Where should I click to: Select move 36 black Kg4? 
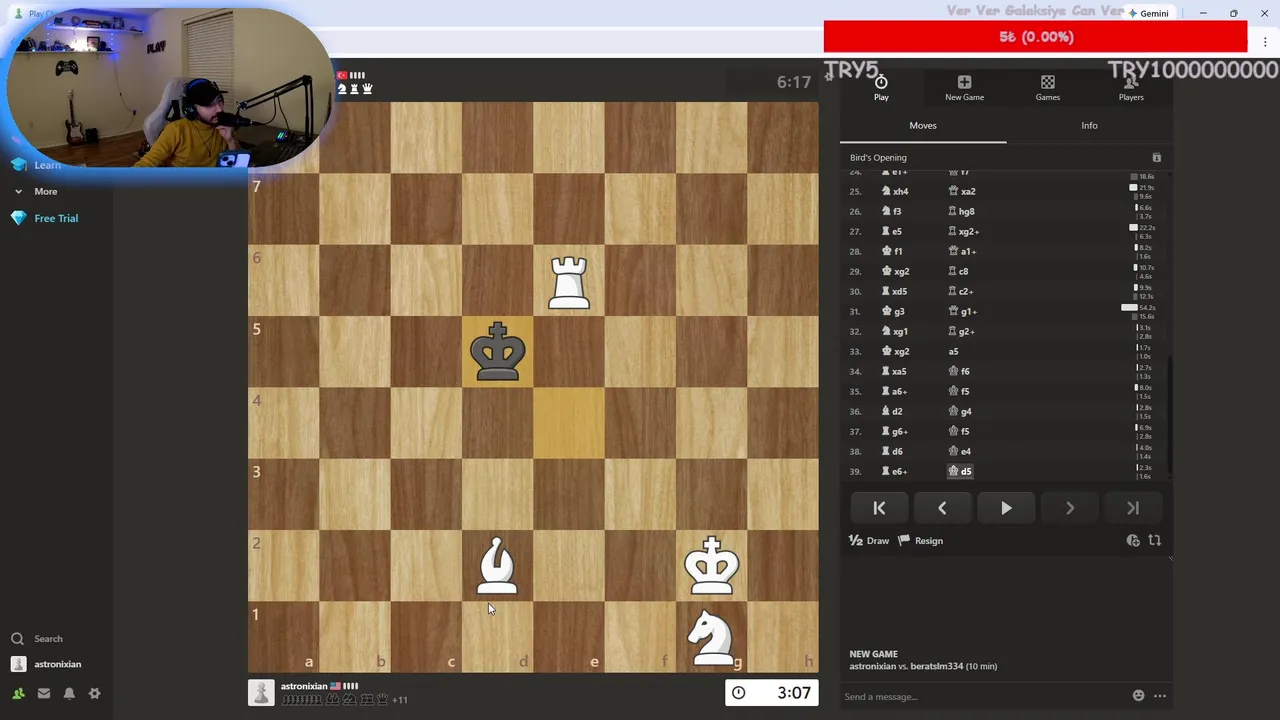[959, 411]
